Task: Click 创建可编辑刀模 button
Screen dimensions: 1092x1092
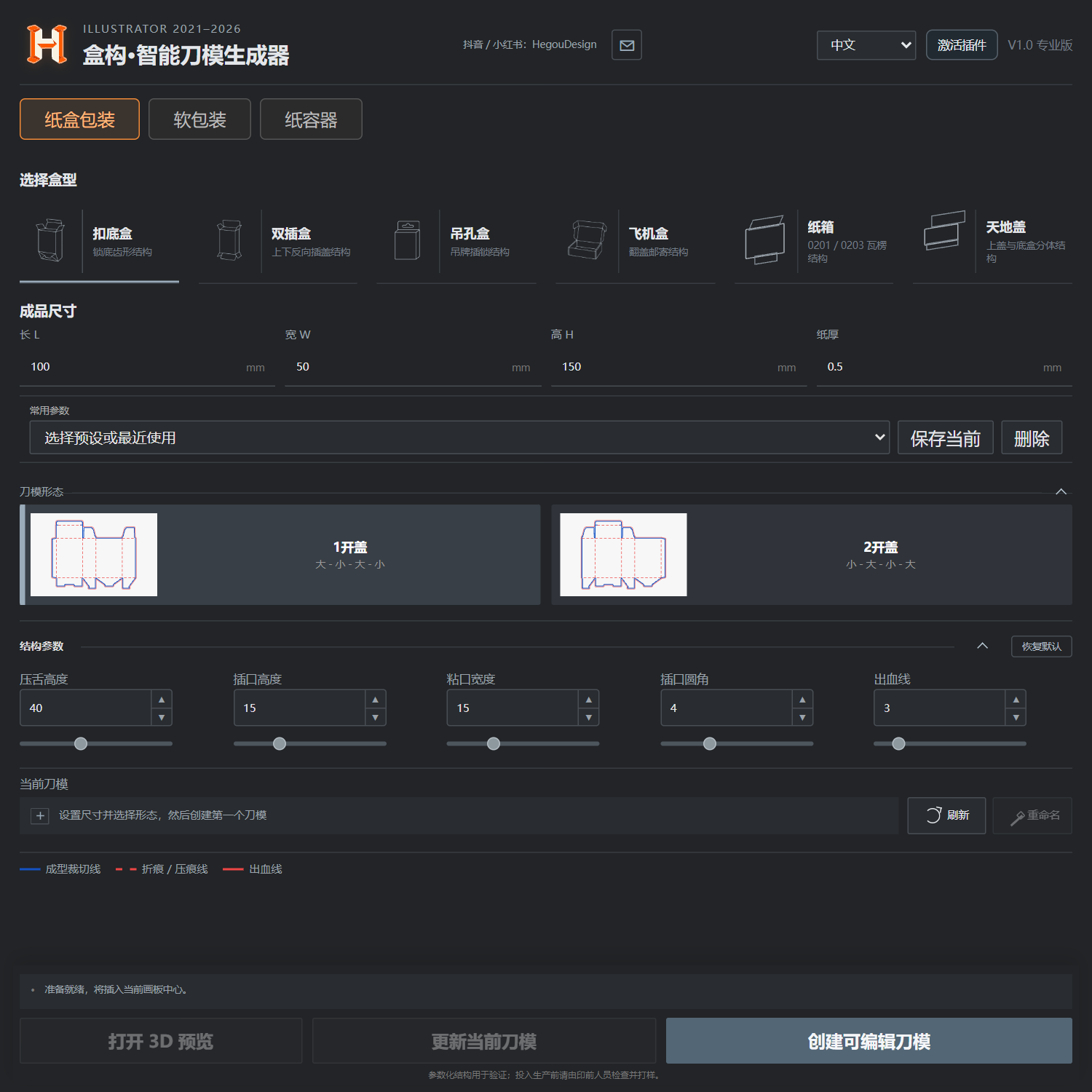Action: (x=869, y=1041)
